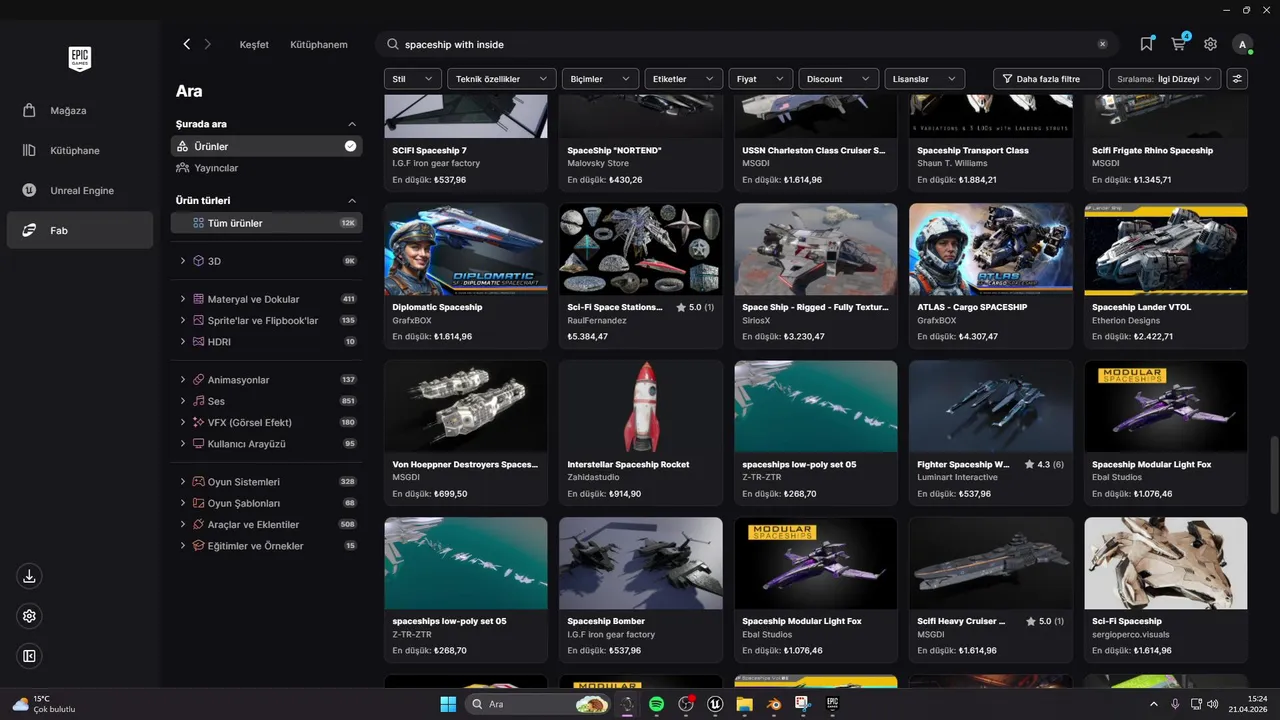Select Fab in the sidebar
1280x720 pixels.
[x=80, y=230]
